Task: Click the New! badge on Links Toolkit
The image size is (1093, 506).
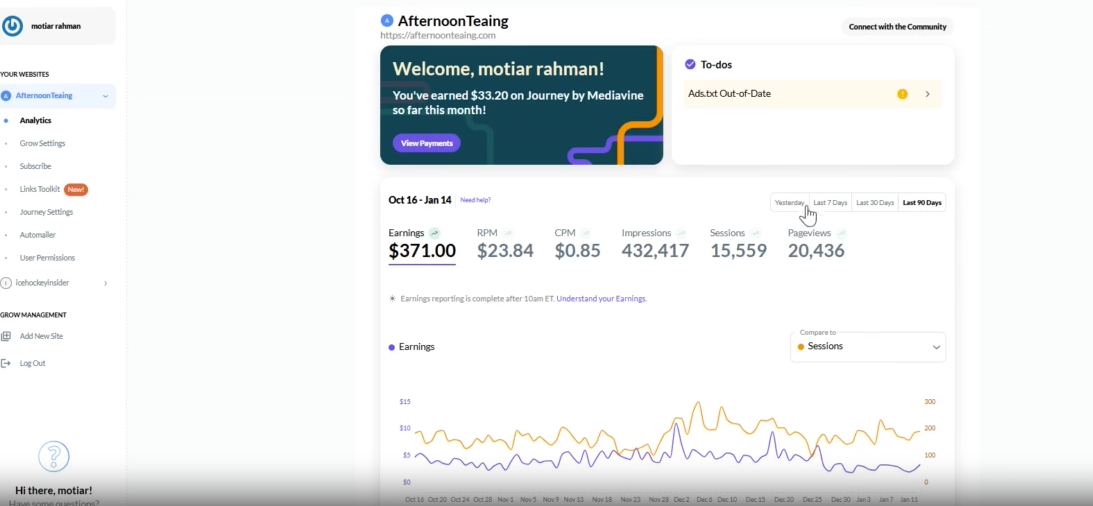Action: click(76, 189)
